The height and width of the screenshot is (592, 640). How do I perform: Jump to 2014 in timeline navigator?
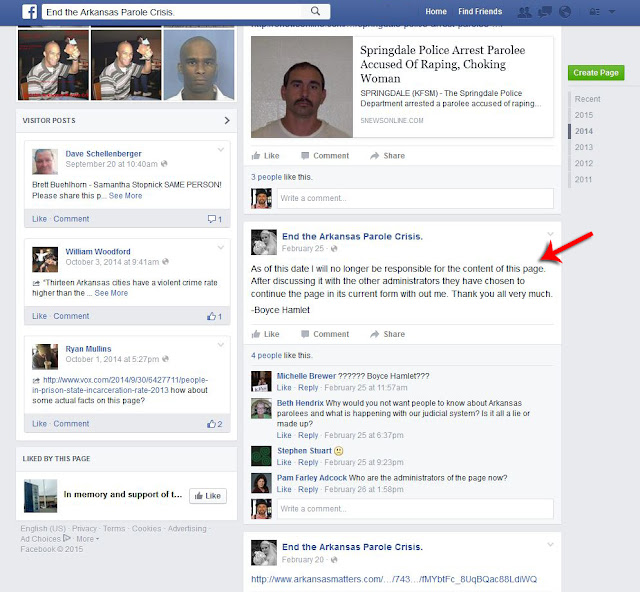pos(584,131)
